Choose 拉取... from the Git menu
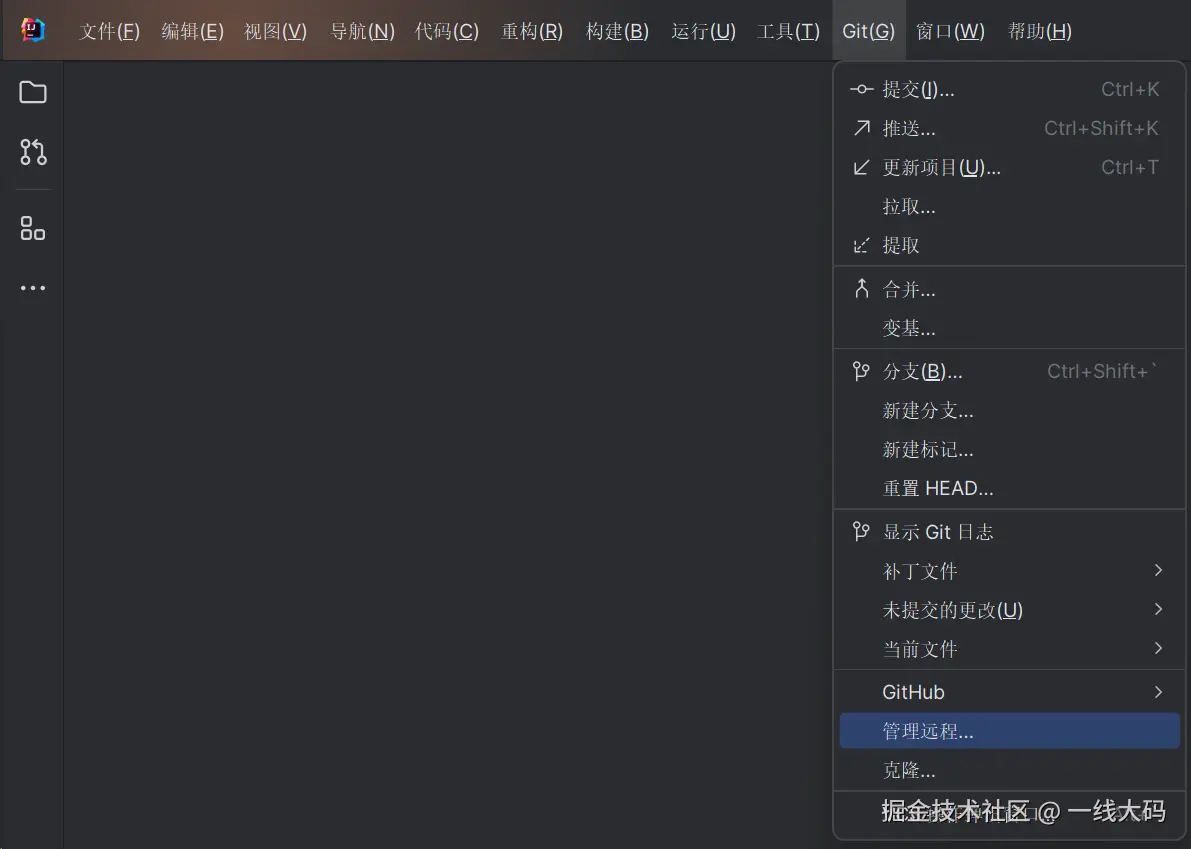The height and width of the screenshot is (849, 1191). click(1009, 207)
